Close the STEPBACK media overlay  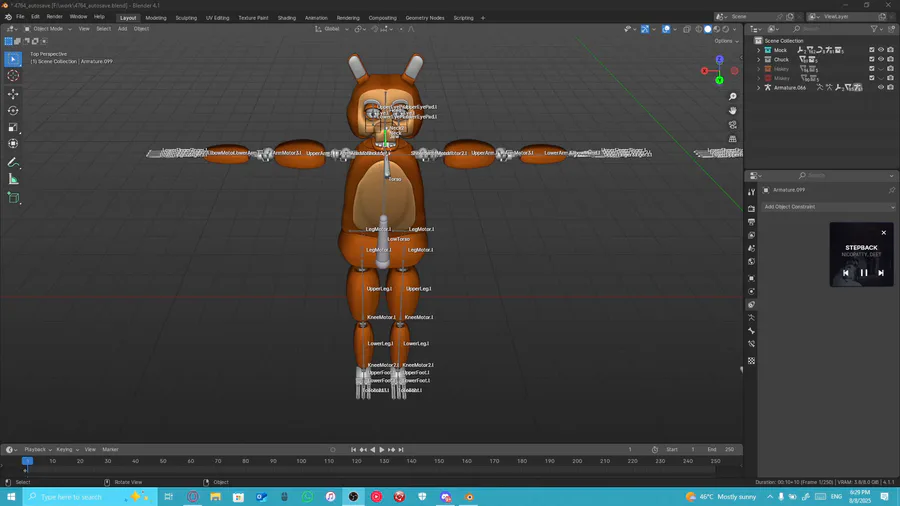pyautogui.click(x=884, y=232)
